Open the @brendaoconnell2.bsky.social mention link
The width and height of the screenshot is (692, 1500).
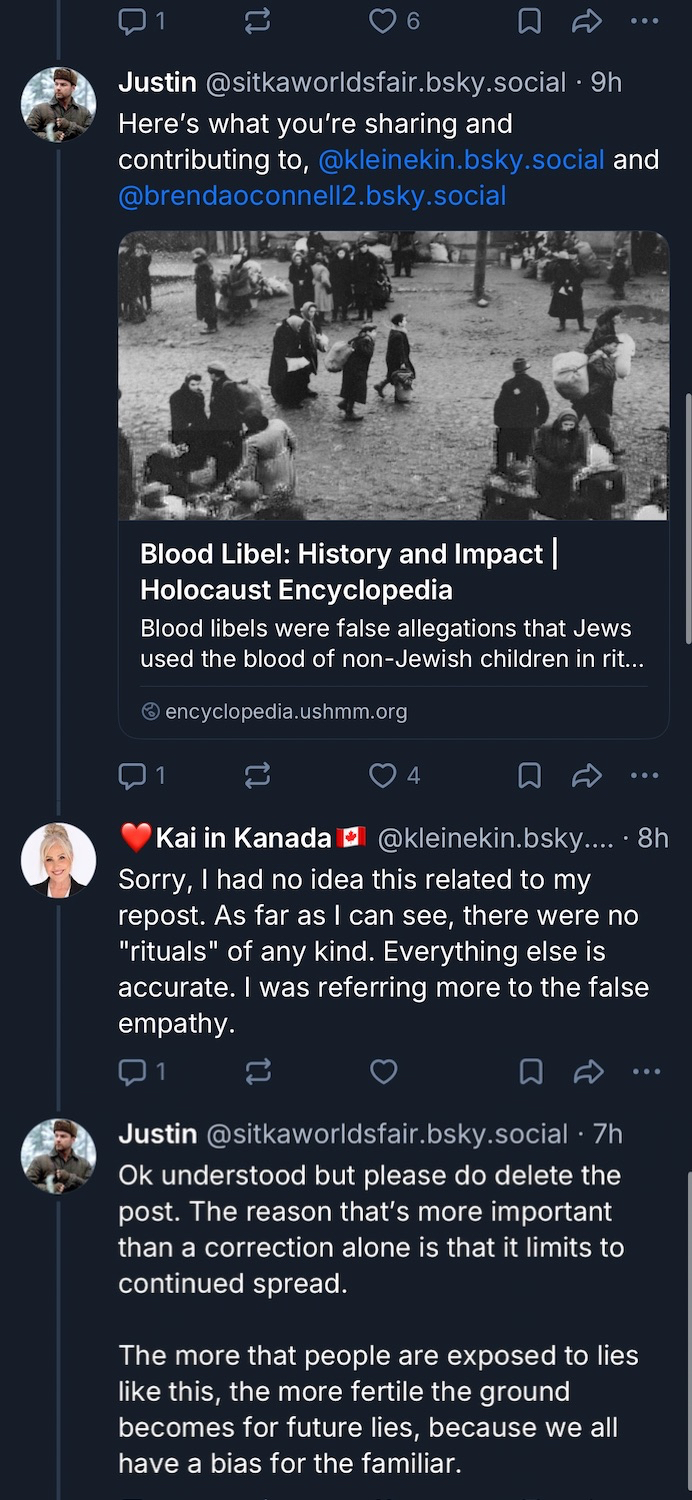click(x=312, y=196)
